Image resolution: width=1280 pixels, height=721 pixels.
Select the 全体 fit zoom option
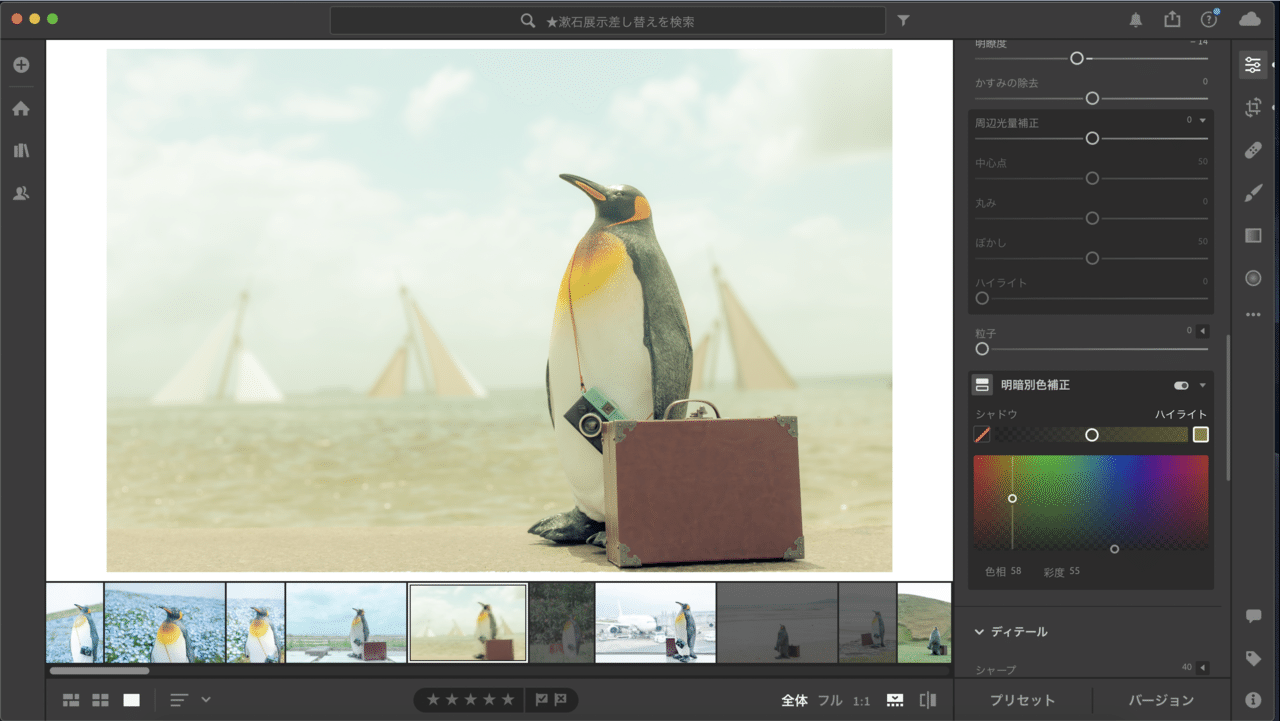[x=795, y=701]
